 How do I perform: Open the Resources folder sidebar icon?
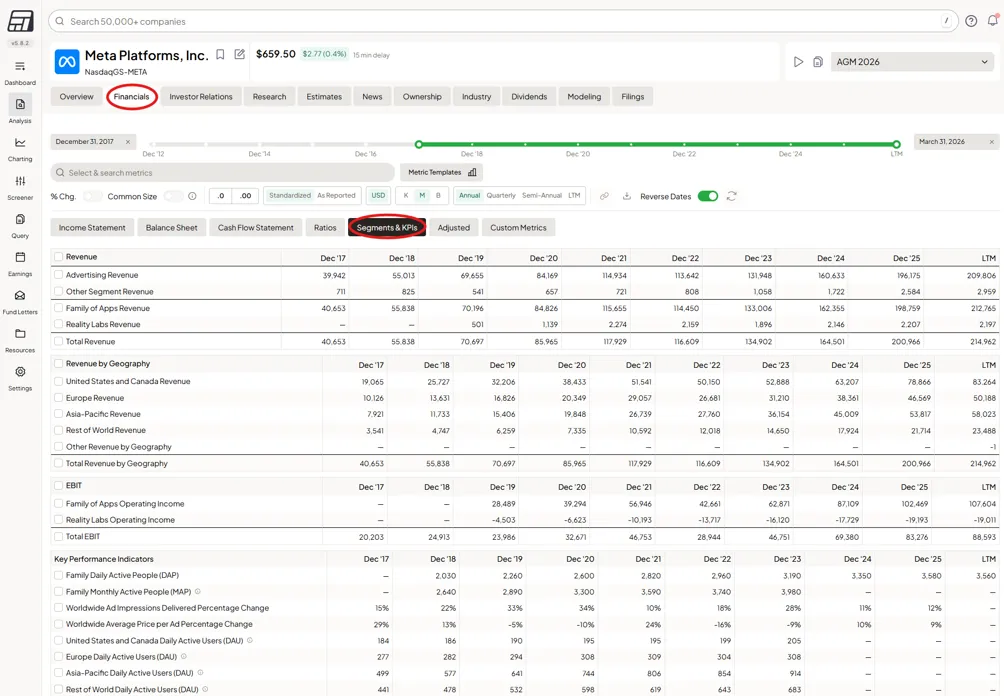20,334
